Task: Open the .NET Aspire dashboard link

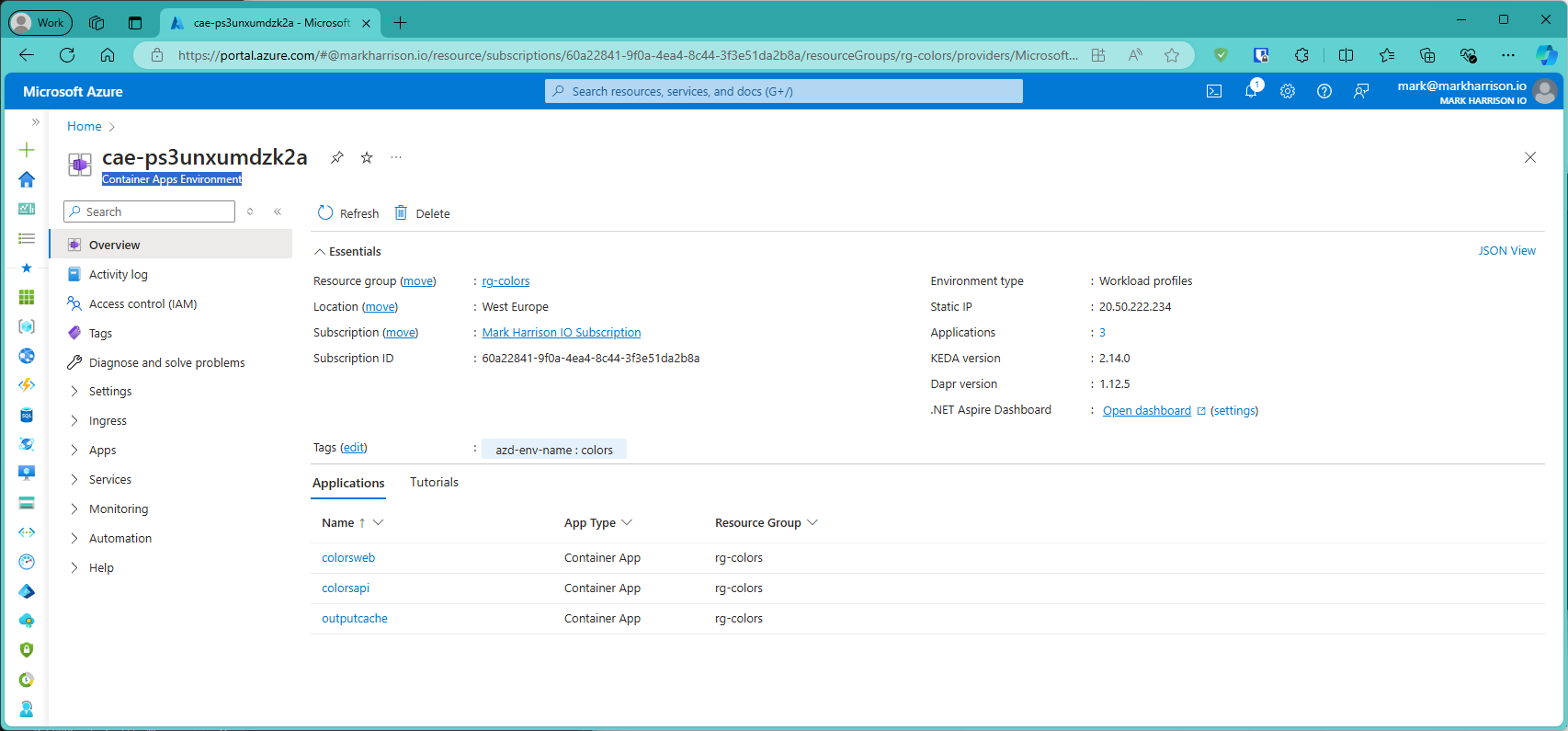Action: tap(1146, 411)
